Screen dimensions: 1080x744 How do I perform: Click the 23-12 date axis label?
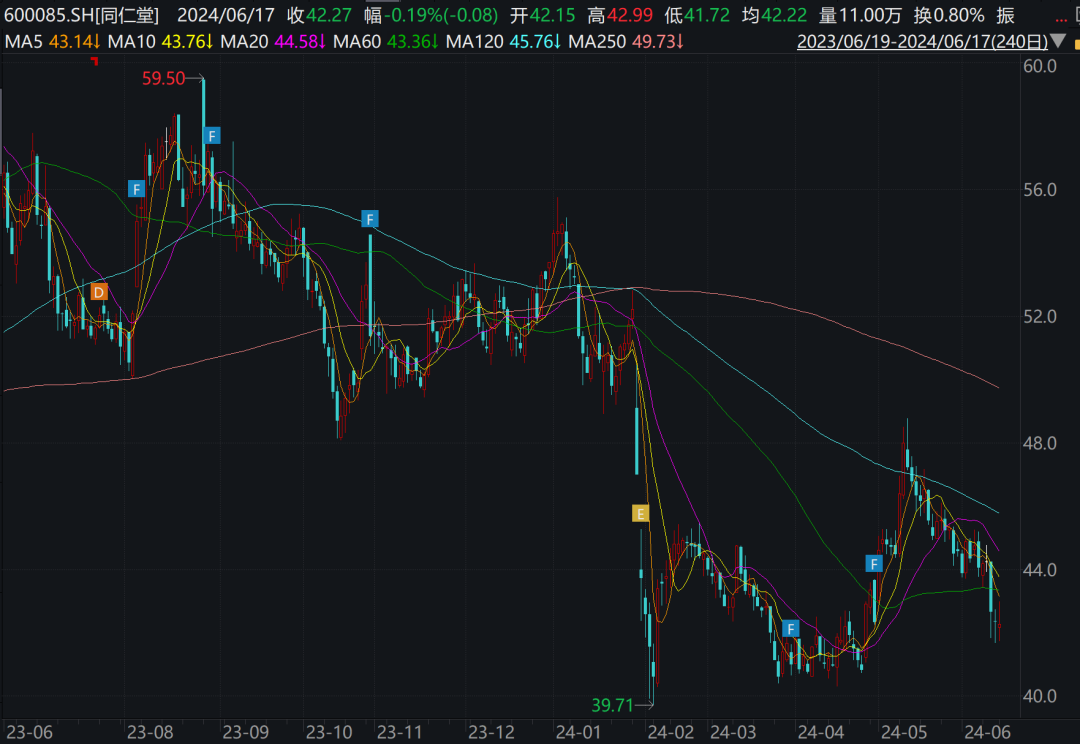491,732
